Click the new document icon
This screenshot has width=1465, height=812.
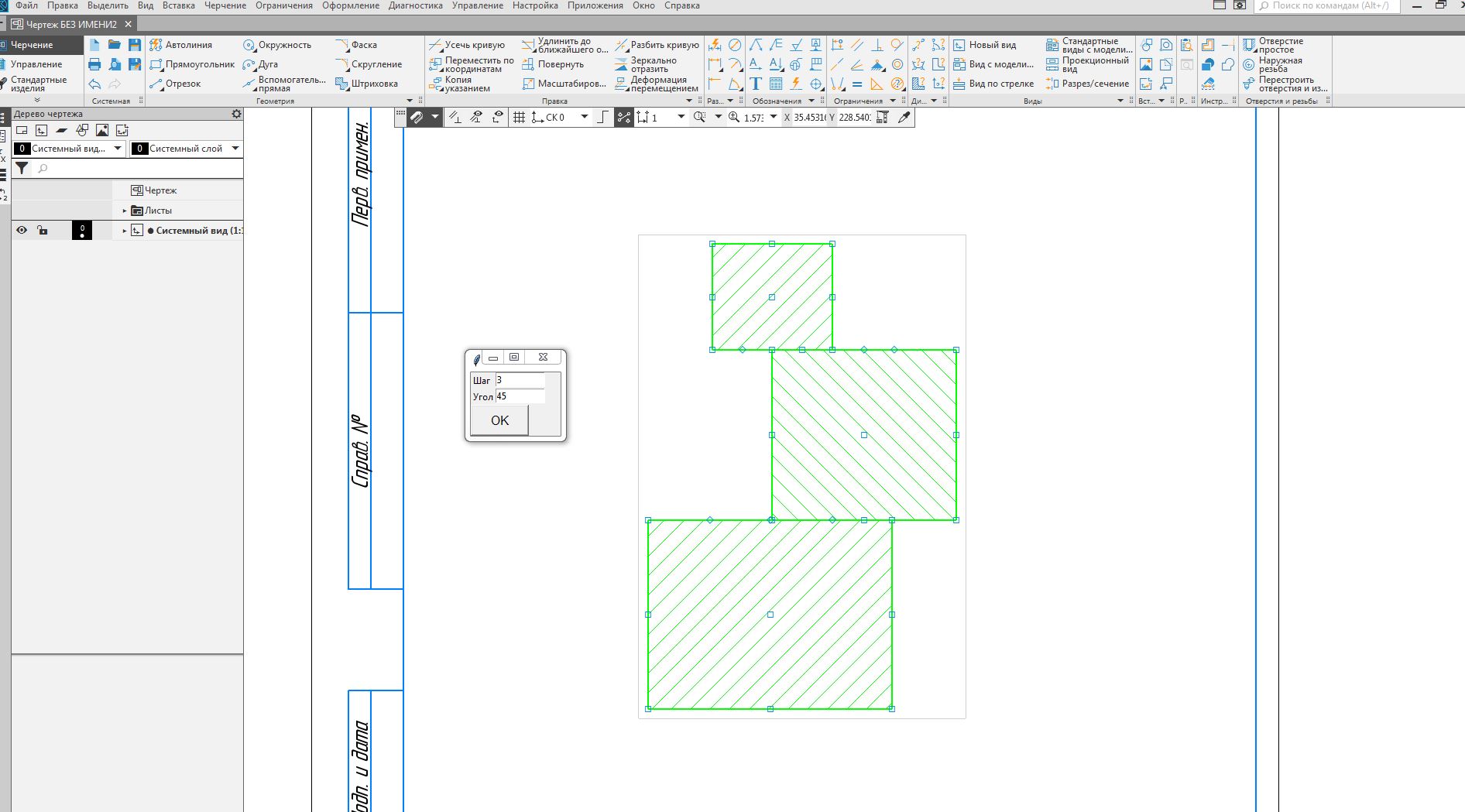pyautogui.click(x=94, y=45)
